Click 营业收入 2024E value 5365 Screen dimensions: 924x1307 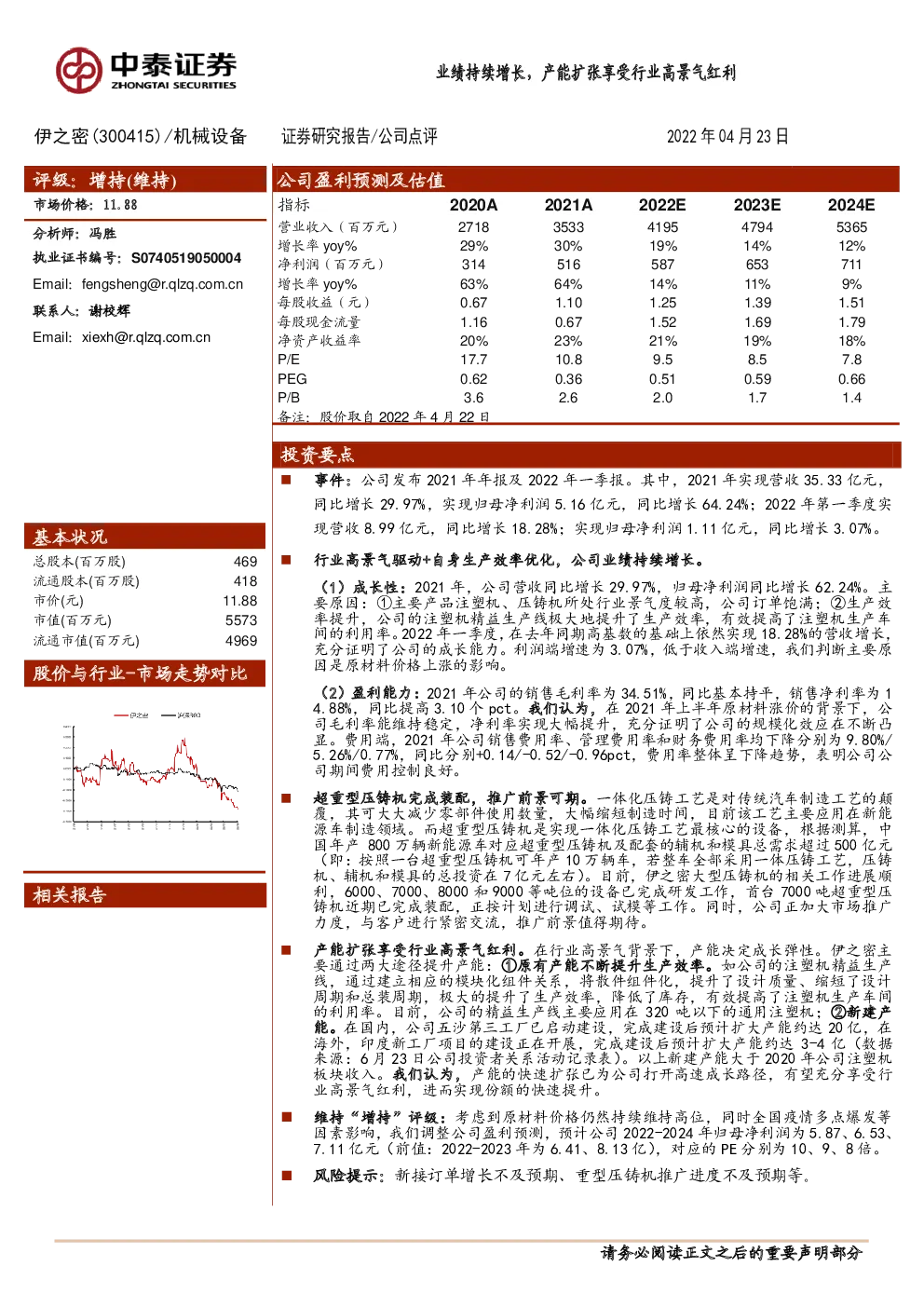tap(851, 227)
